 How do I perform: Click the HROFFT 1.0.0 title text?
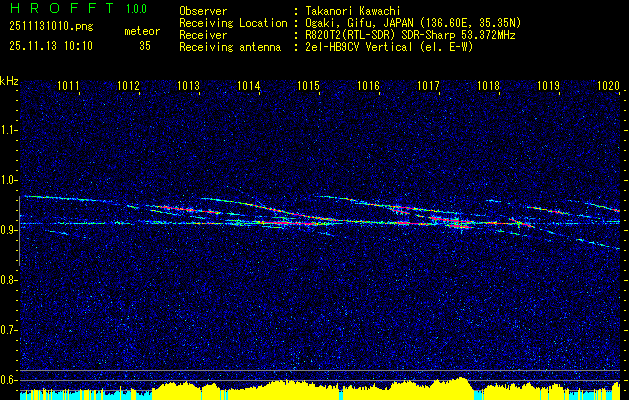pos(78,8)
